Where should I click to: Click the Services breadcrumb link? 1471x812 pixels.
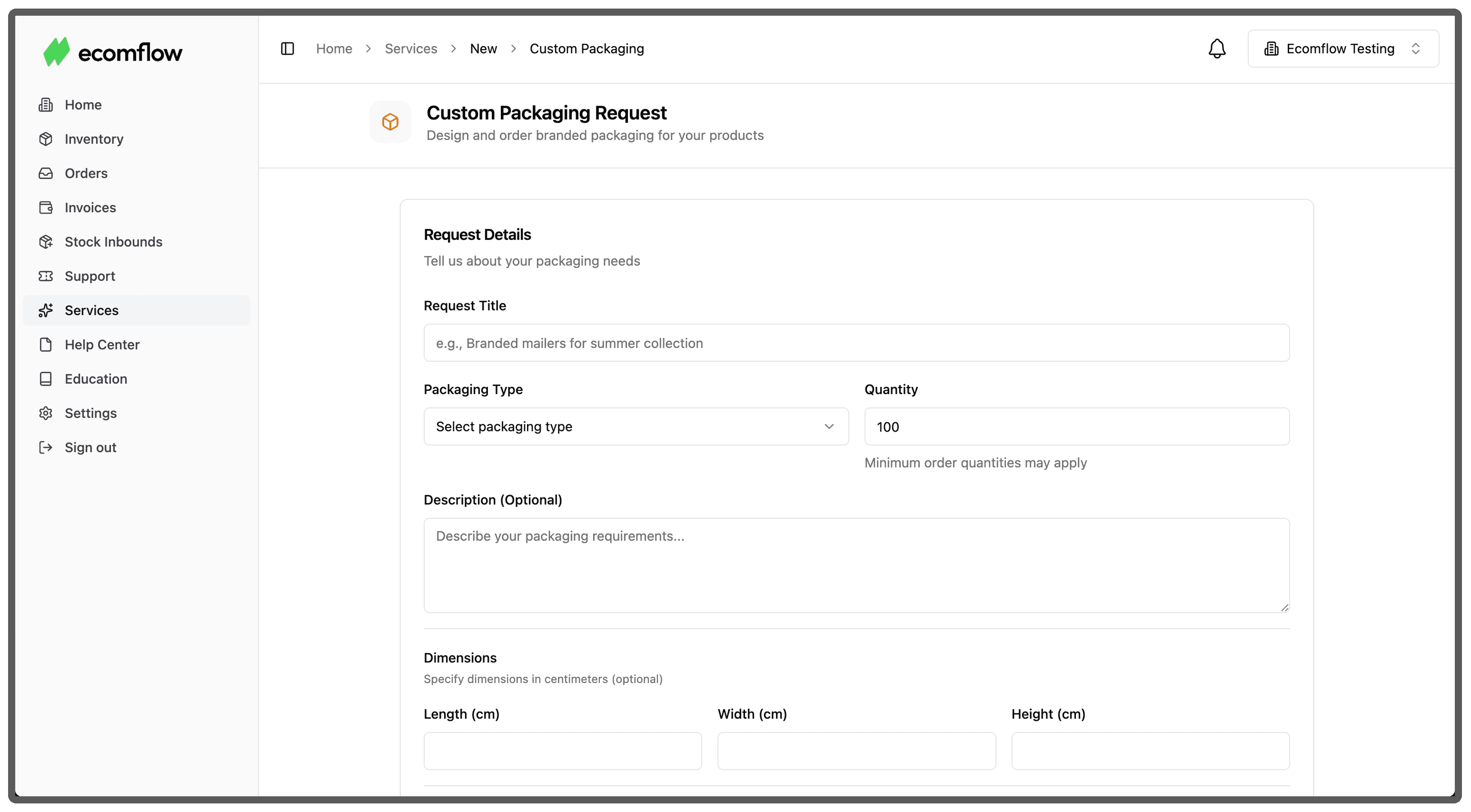tap(410, 49)
